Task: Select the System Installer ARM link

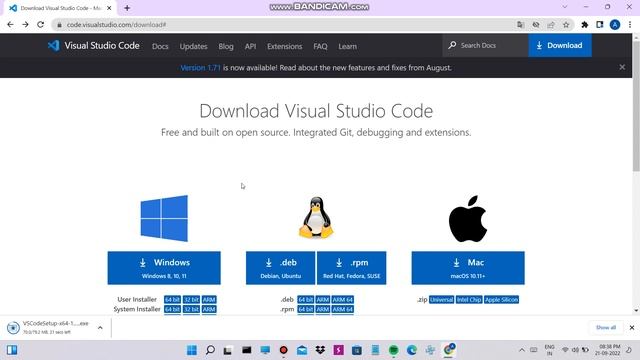Action: (209, 309)
